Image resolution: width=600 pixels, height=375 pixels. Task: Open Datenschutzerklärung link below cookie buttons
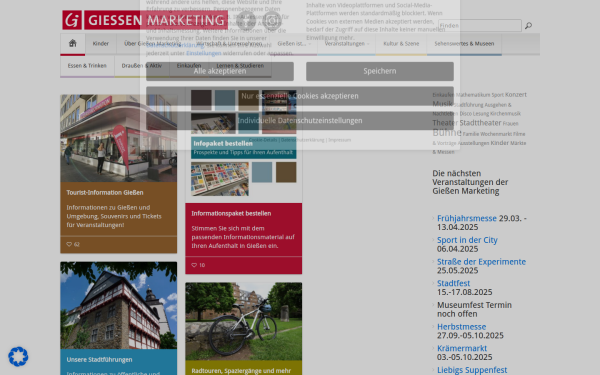tap(302, 140)
